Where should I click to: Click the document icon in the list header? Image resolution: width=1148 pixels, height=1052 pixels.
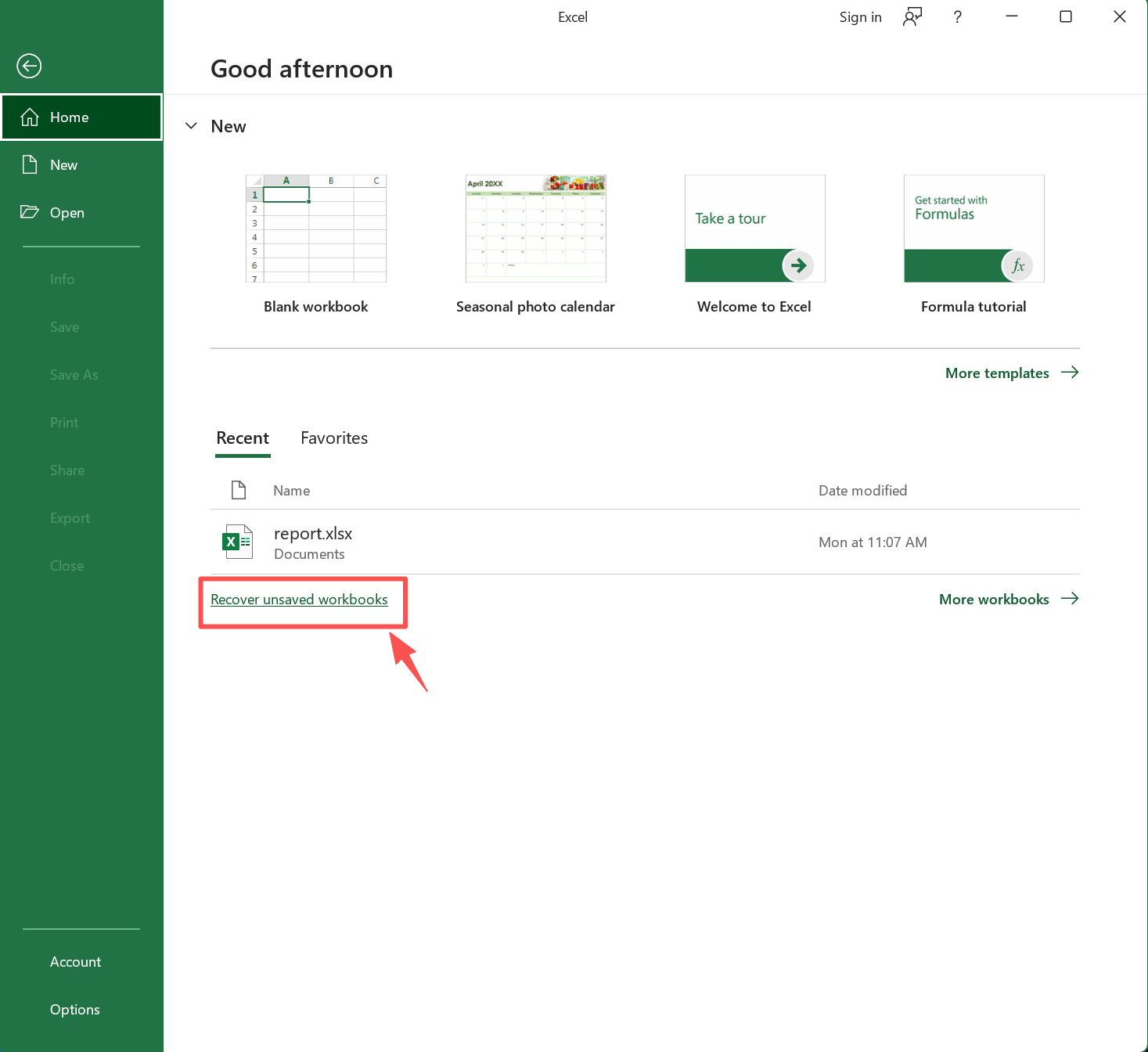pos(239,490)
